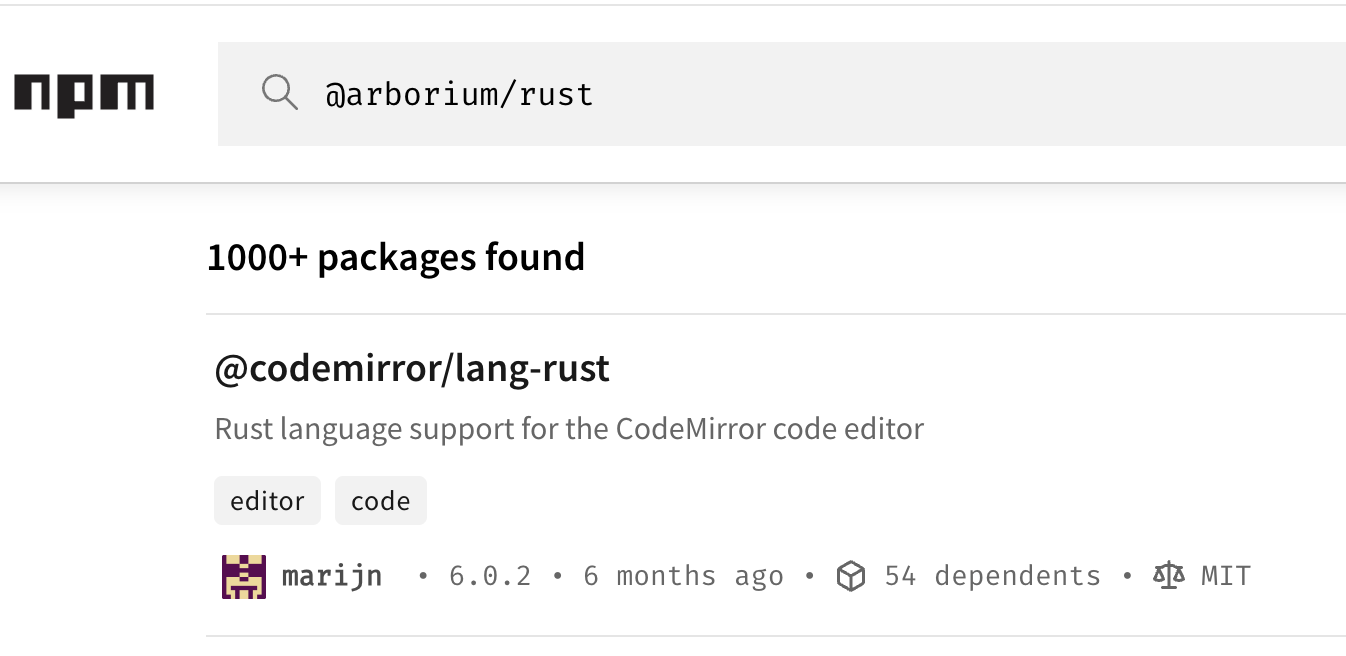Open the @codemirror/lang-rust package page

tap(412, 368)
